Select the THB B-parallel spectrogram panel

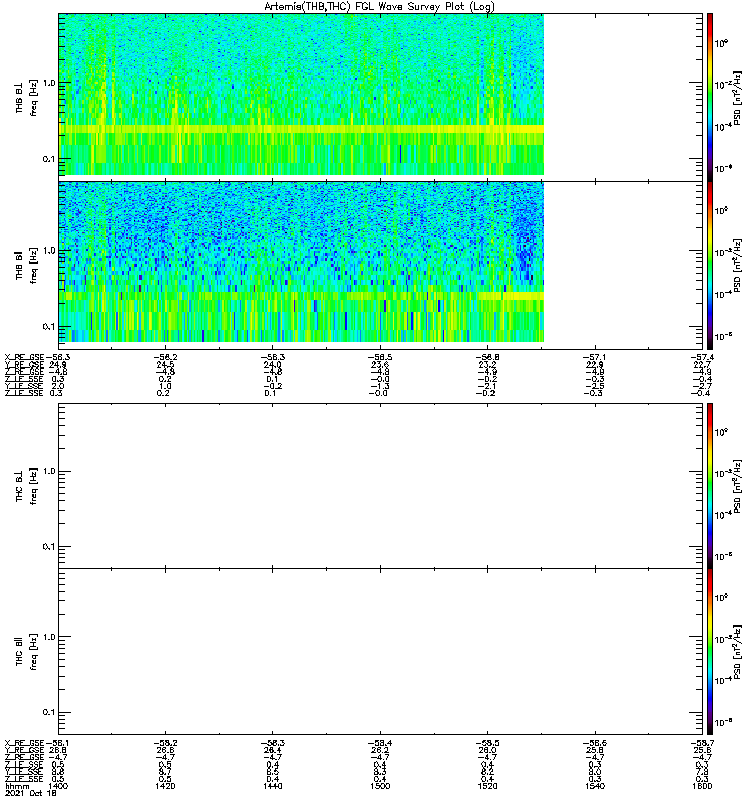pos(380,265)
